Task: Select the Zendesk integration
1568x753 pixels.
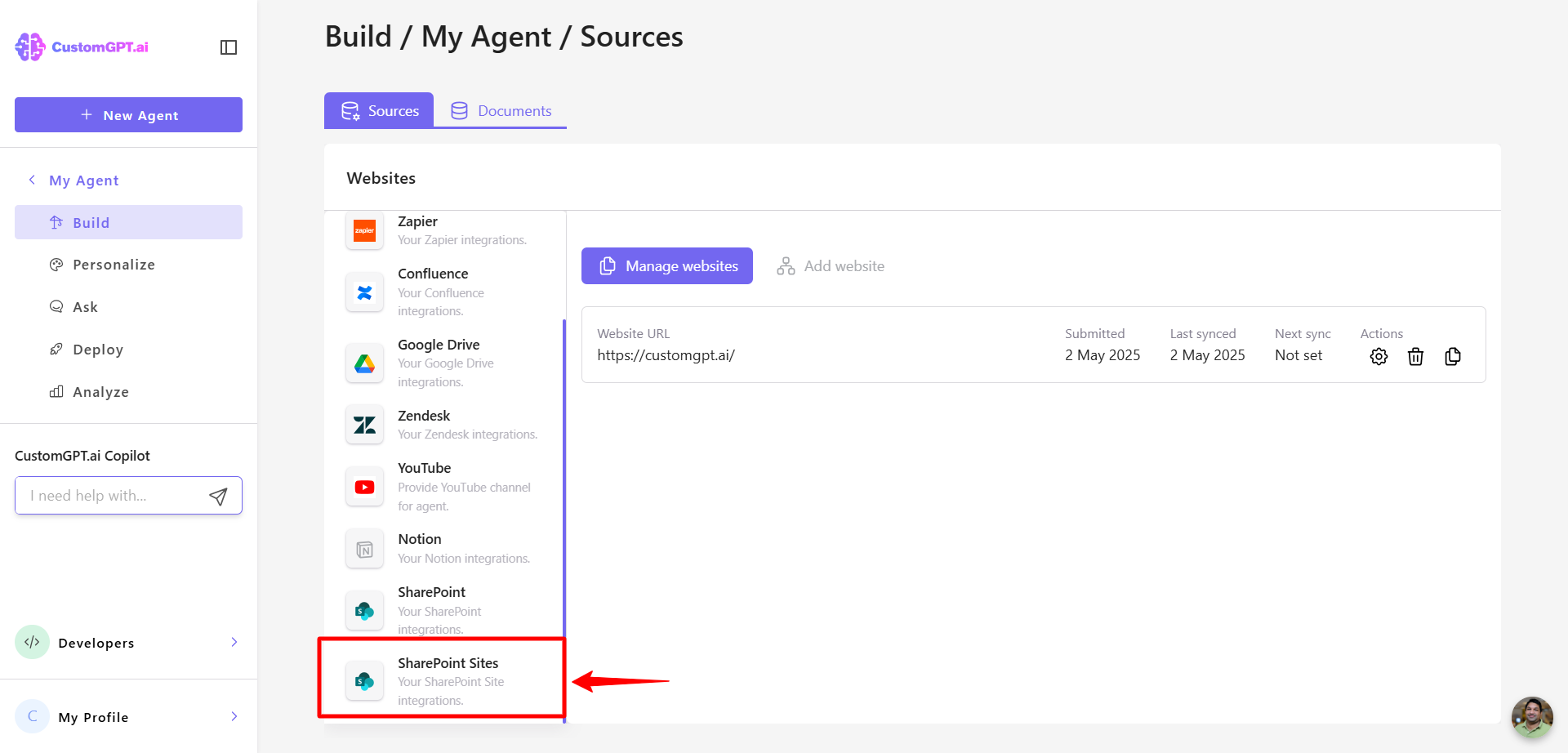Action: tap(443, 425)
